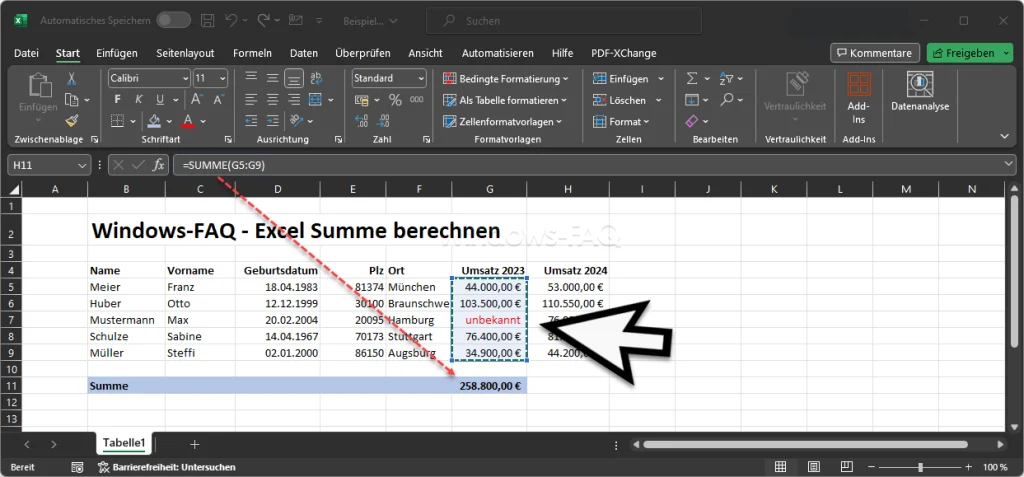1024x477 pixels.
Task: Apply bold with the F button
Action: (118, 100)
